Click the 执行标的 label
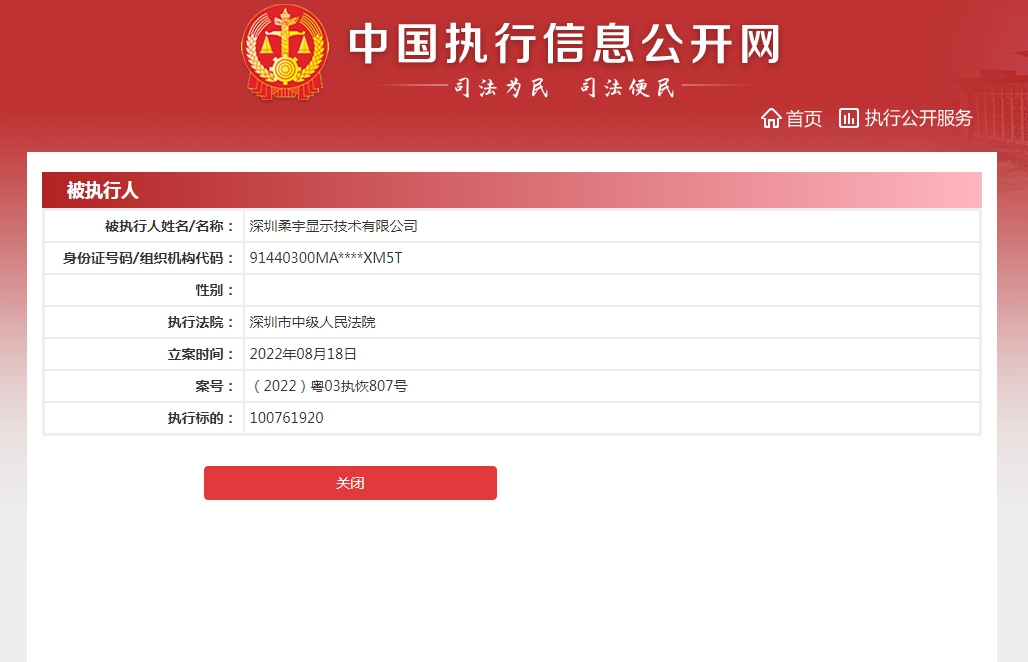This screenshot has width=1028, height=662. point(201,418)
